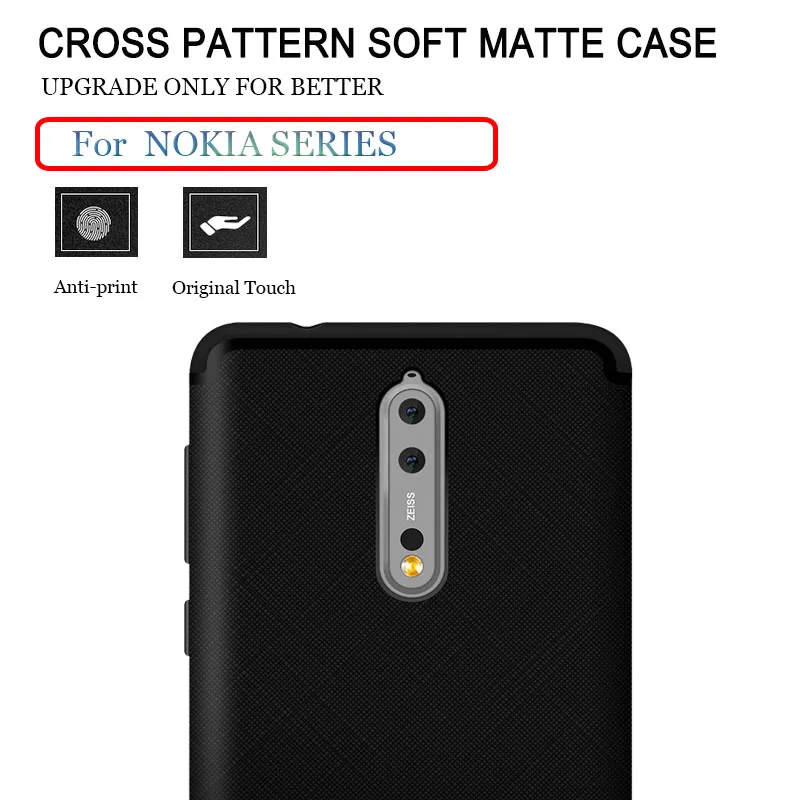Click the For NOKIA SERIES red box
The image size is (800, 800).
266,144
